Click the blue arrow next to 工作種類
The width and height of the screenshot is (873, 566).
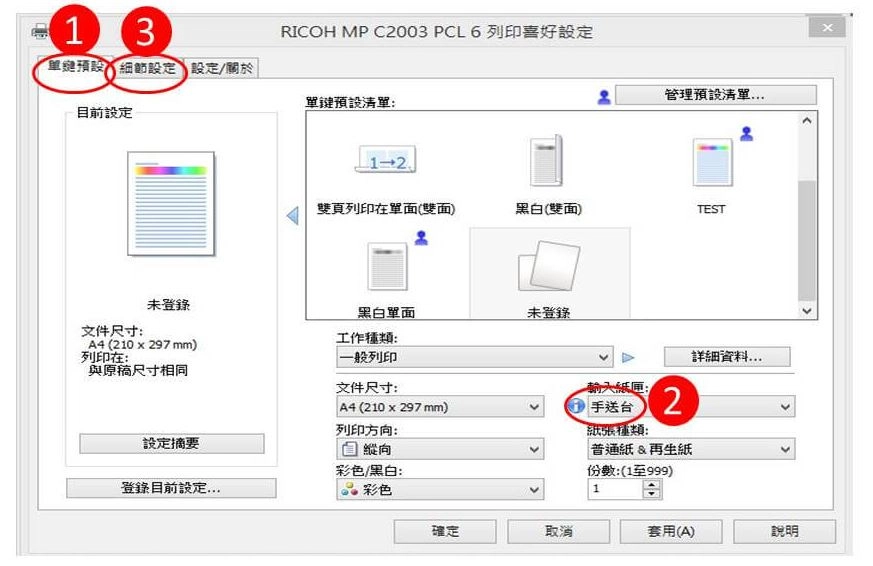point(628,357)
